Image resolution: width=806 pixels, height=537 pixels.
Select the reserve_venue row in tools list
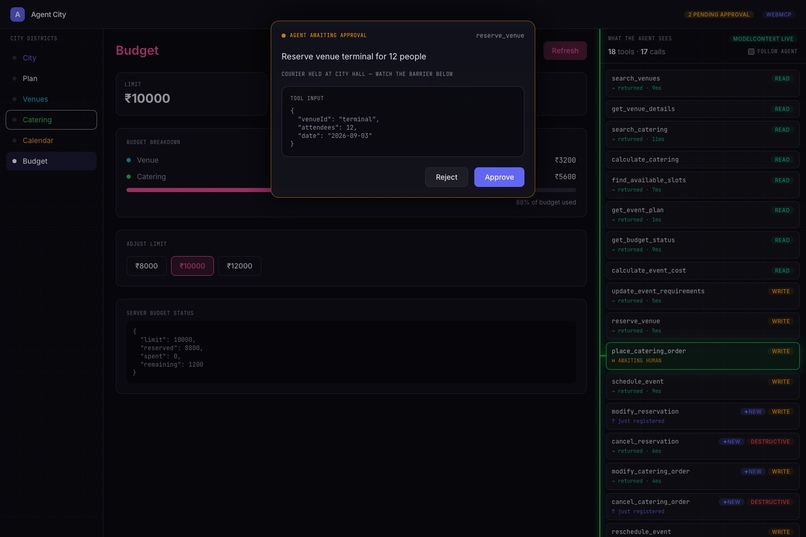click(703, 326)
